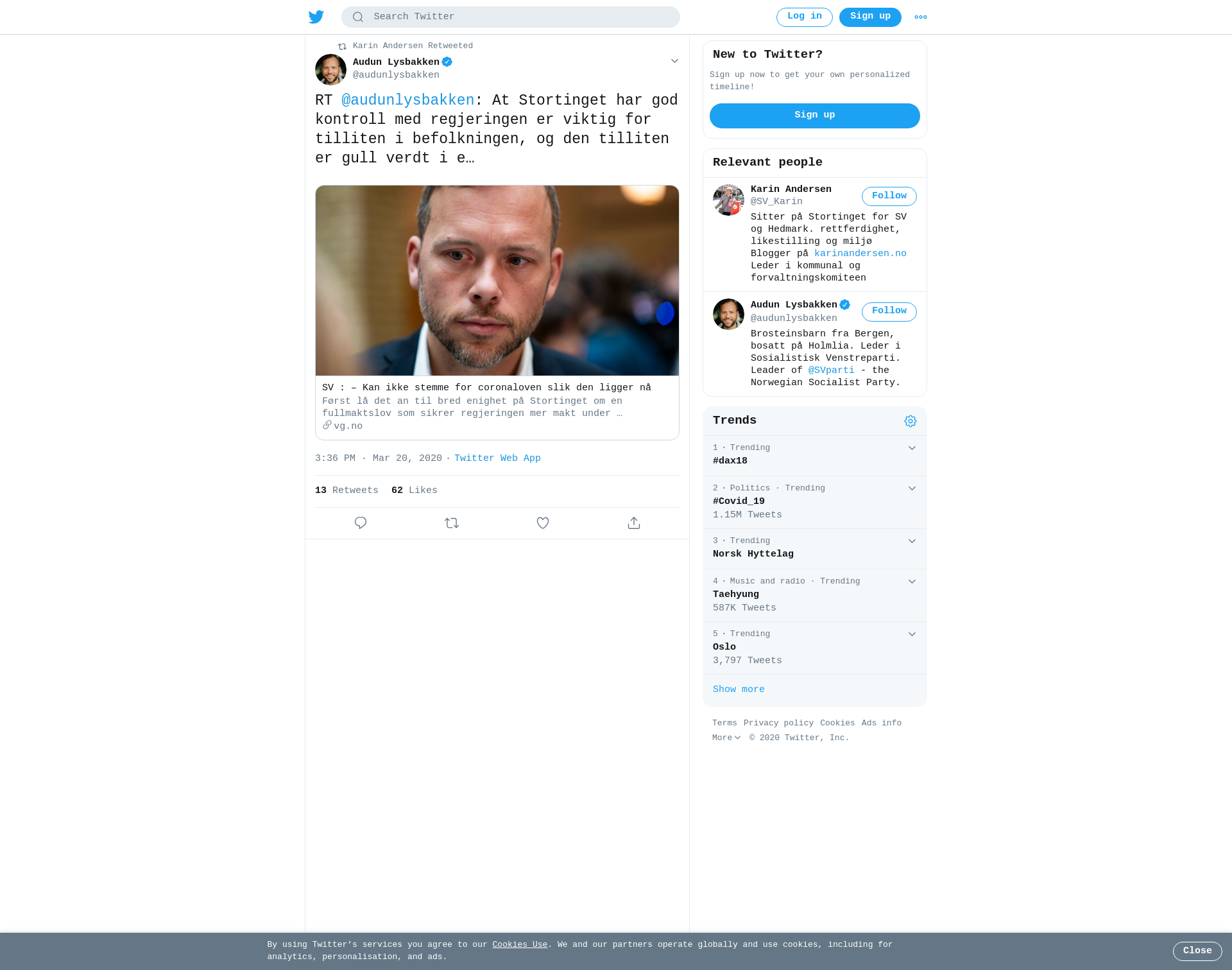Reply to the tweet via speech bubble icon
The height and width of the screenshot is (970, 1232).
361,523
